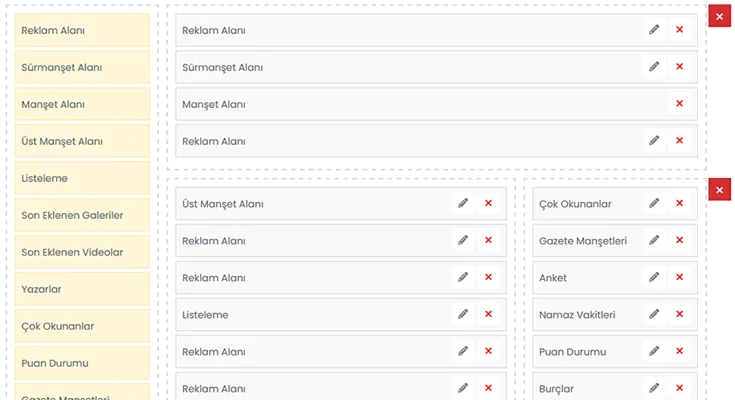This screenshot has height=400, width=735.
Task: Open the Anket widget editor pencil
Action: [x=654, y=277]
